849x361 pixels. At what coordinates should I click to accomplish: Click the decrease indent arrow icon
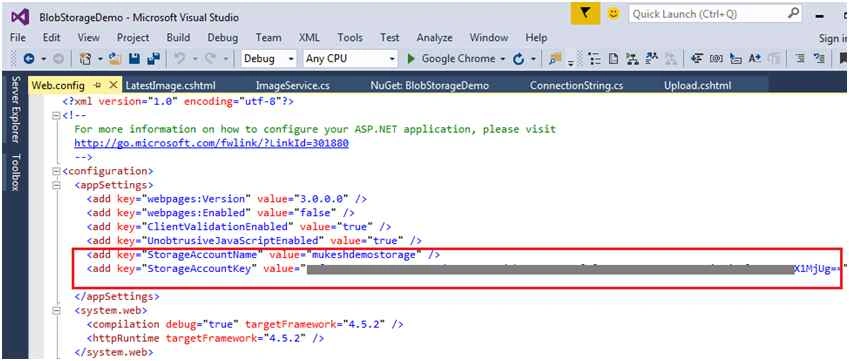coord(697,58)
